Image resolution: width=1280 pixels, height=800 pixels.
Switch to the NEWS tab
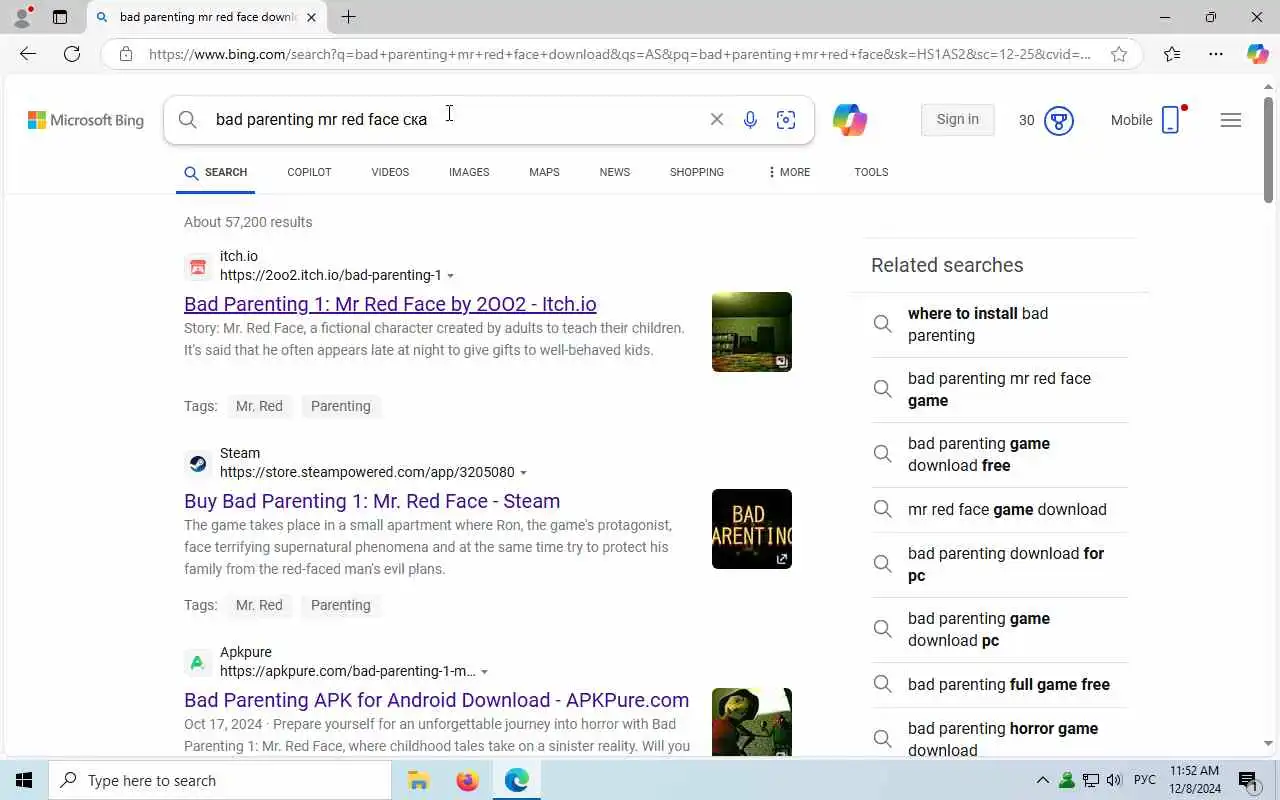pos(615,172)
